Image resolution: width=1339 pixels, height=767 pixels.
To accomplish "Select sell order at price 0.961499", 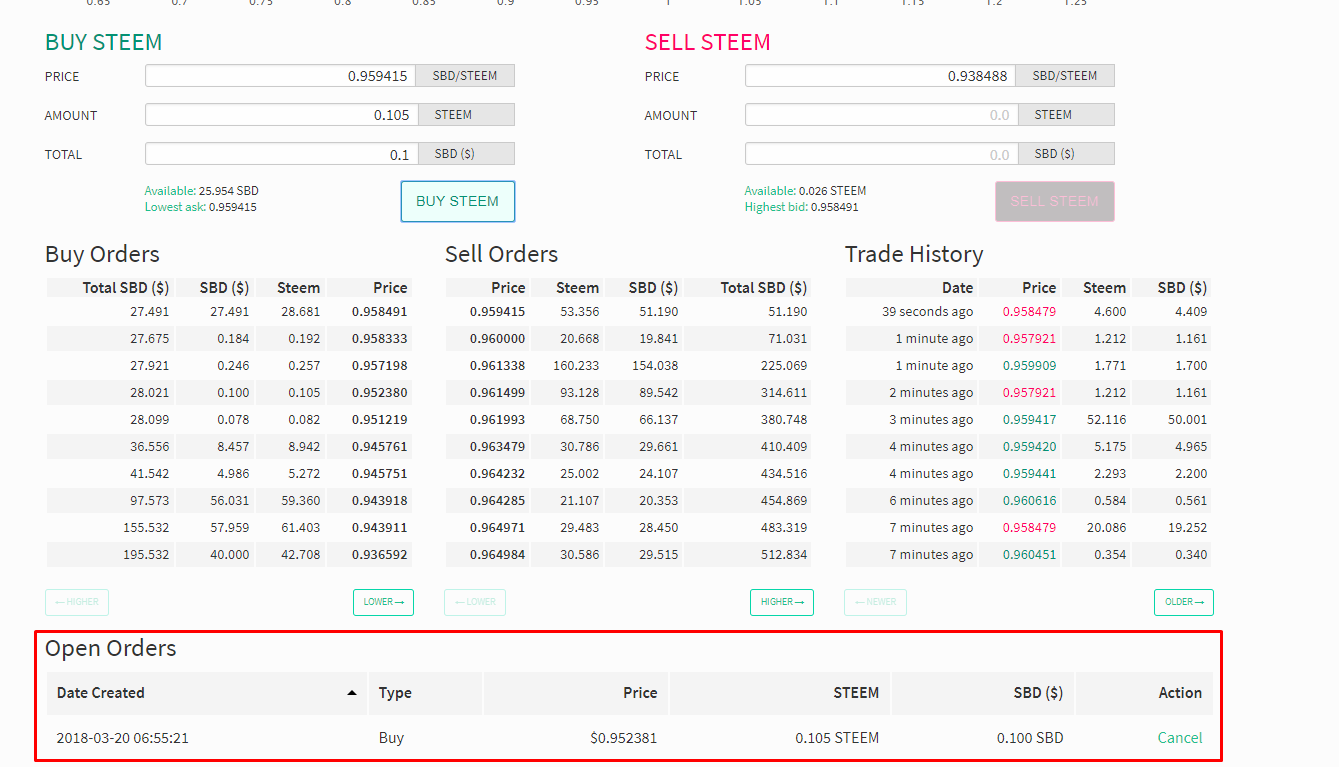I will [628, 393].
